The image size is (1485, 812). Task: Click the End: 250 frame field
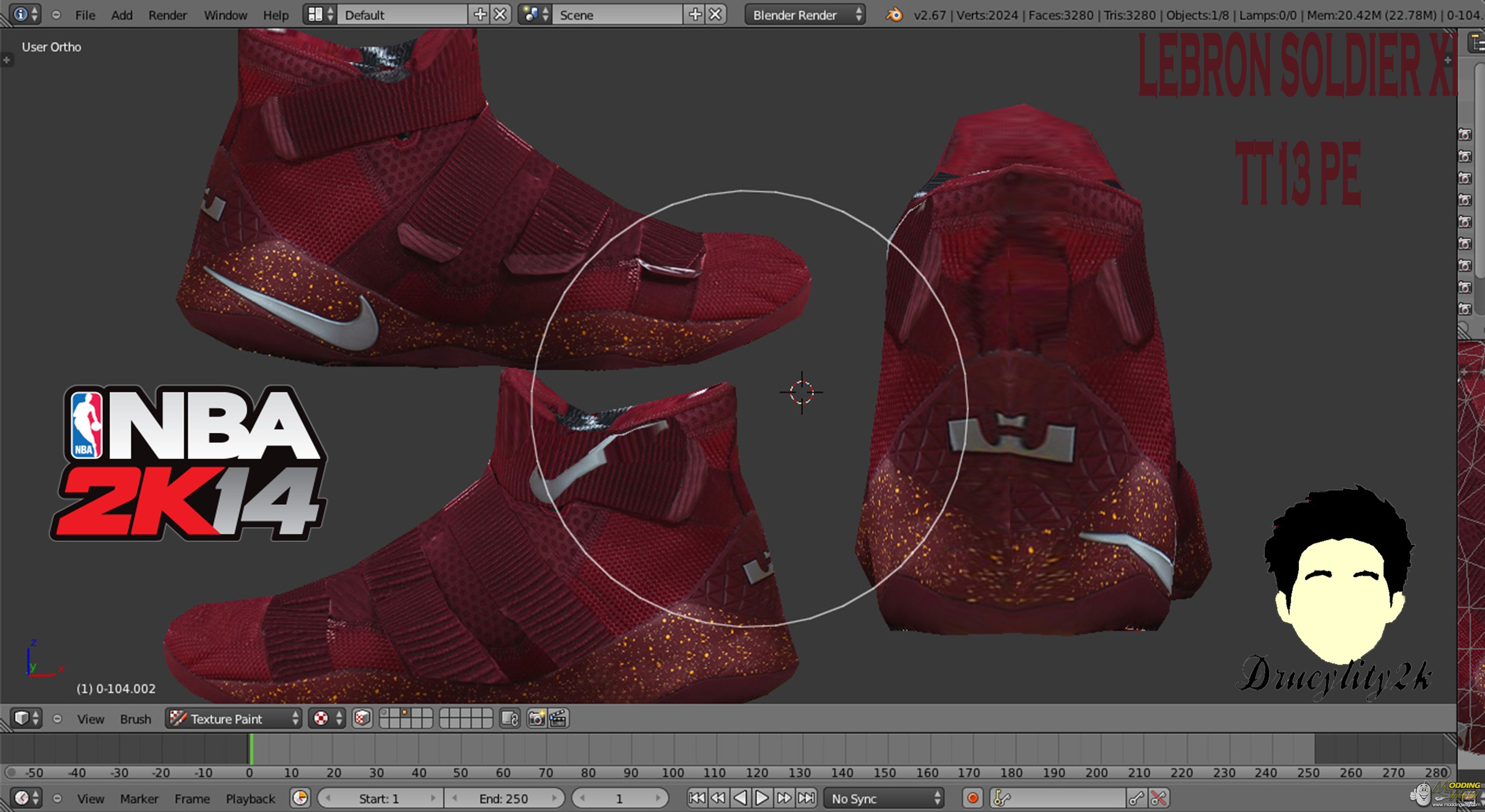pos(503,798)
